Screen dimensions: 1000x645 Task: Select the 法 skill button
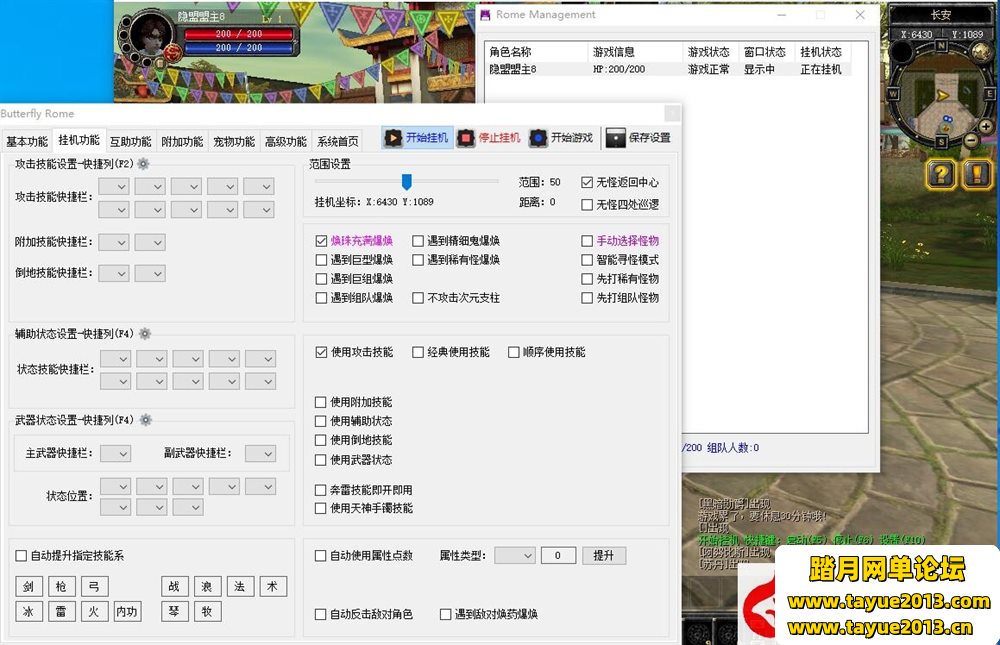pyautogui.click(x=240, y=586)
